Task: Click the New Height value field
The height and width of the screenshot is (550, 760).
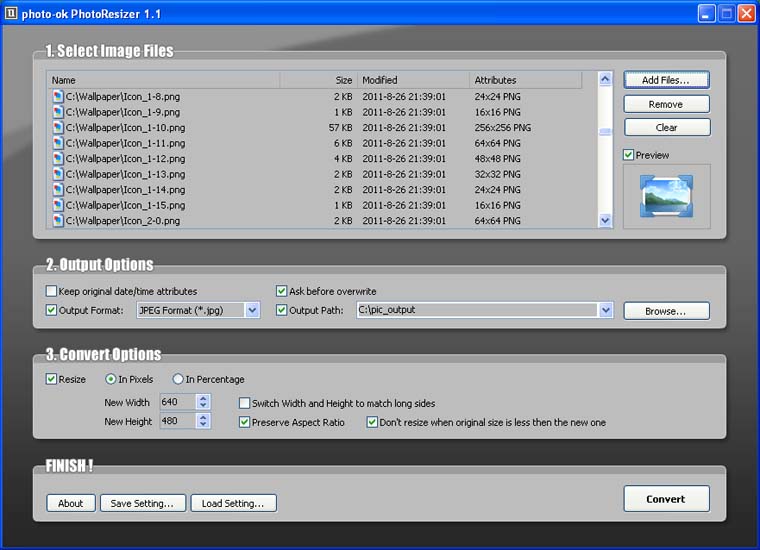Action: pos(178,421)
